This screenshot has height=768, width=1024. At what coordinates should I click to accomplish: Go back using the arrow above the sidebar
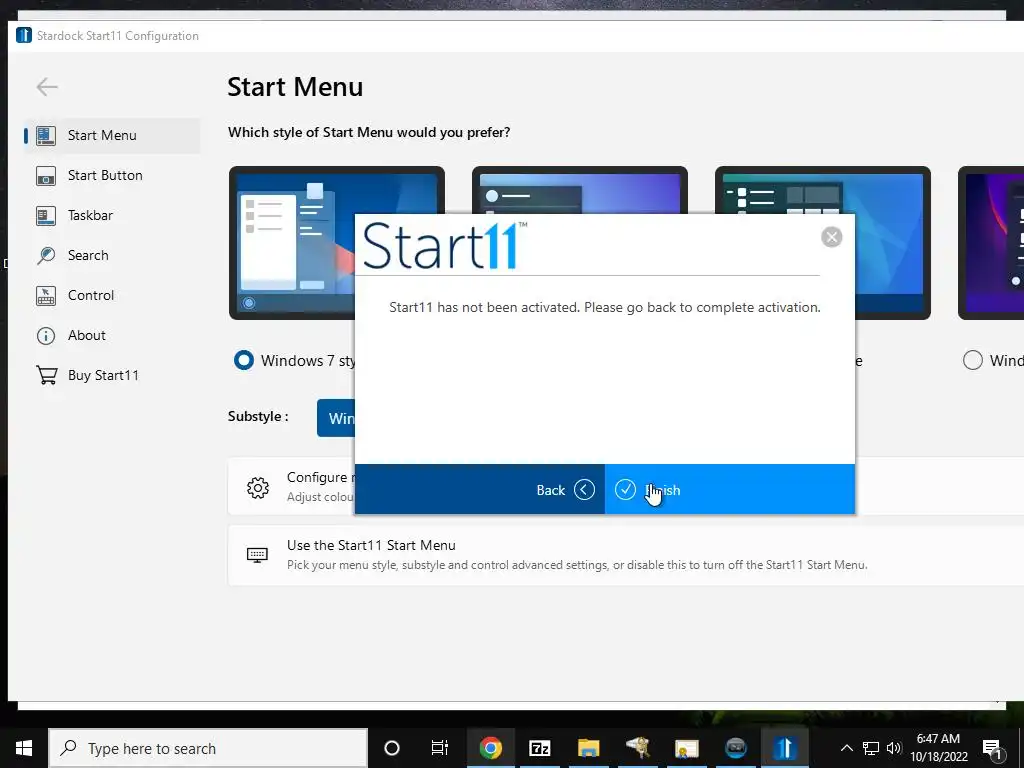[47, 87]
